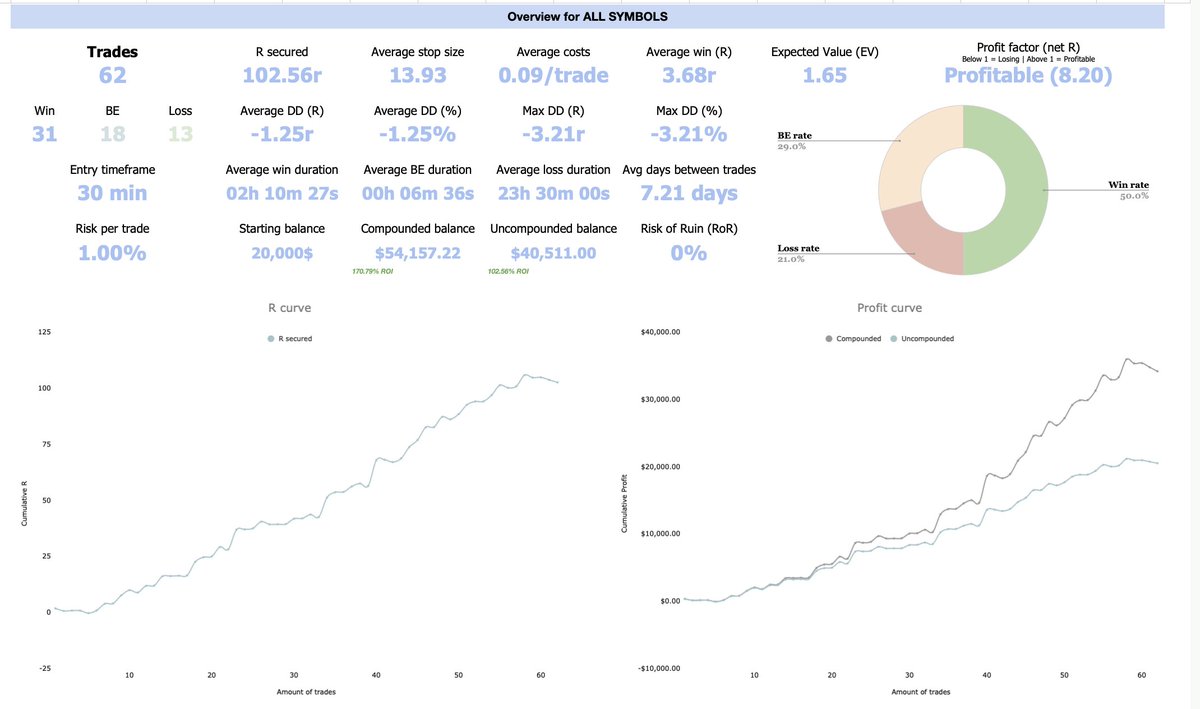Viewport: 1200px width, 709px height.
Task: Select the -3.21r max drawdown value
Action: pyautogui.click(x=553, y=133)
